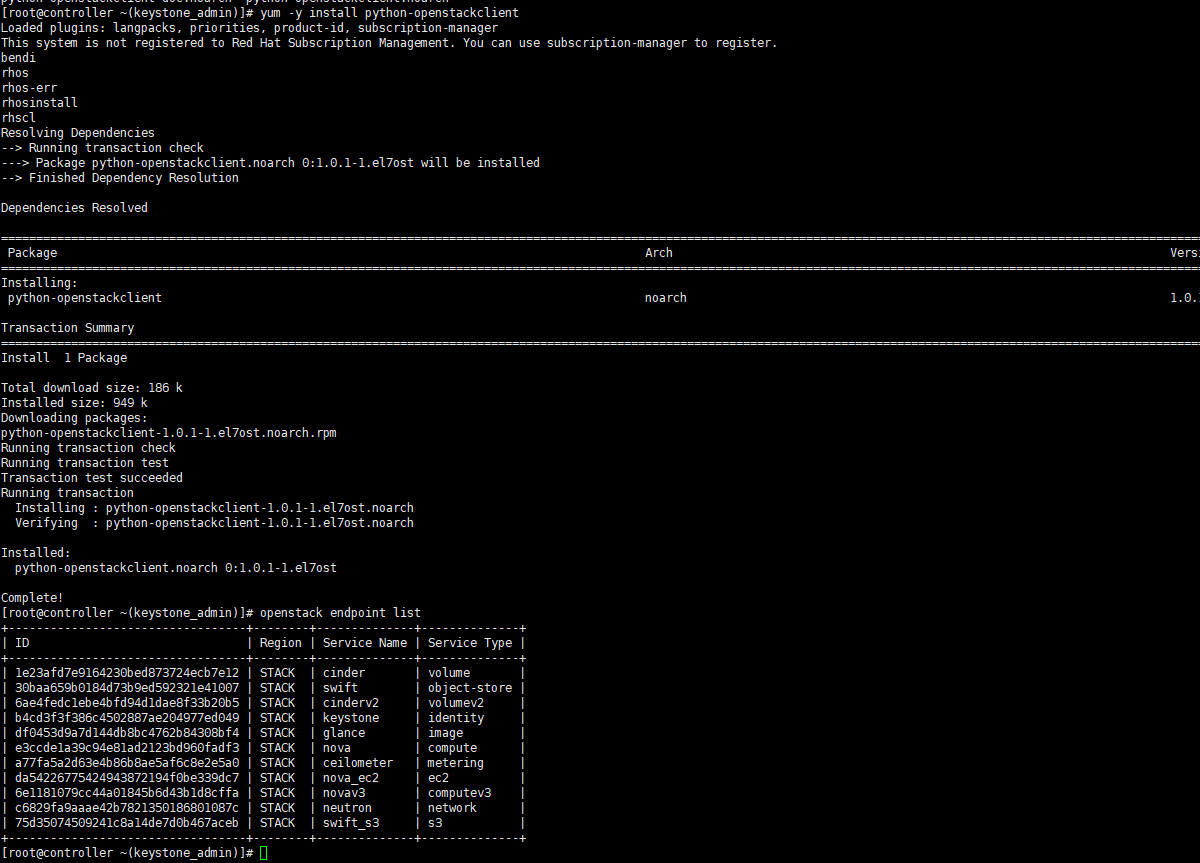This screenshot has width=1200, height=863.
Task: Click the 'Total download size: 186 k' line
Action: click(x=91, y=388)
